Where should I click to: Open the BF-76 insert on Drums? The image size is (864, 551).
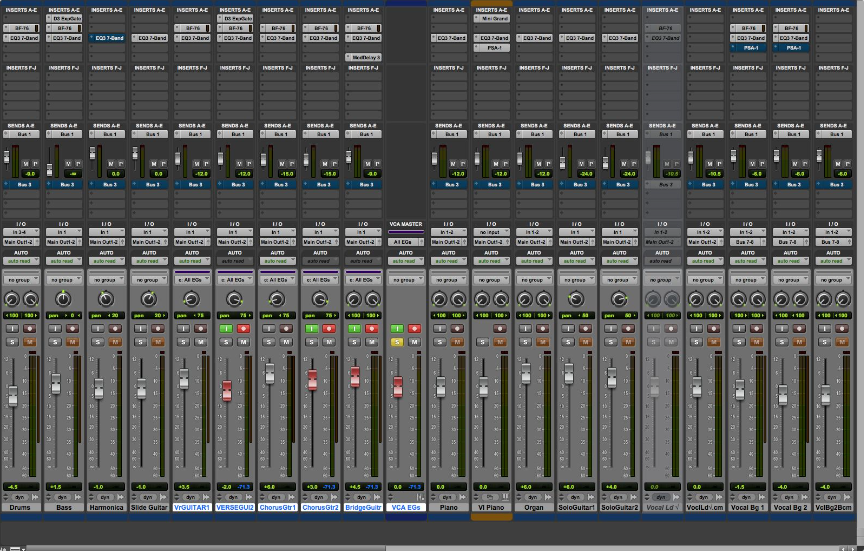pos(21,28)
